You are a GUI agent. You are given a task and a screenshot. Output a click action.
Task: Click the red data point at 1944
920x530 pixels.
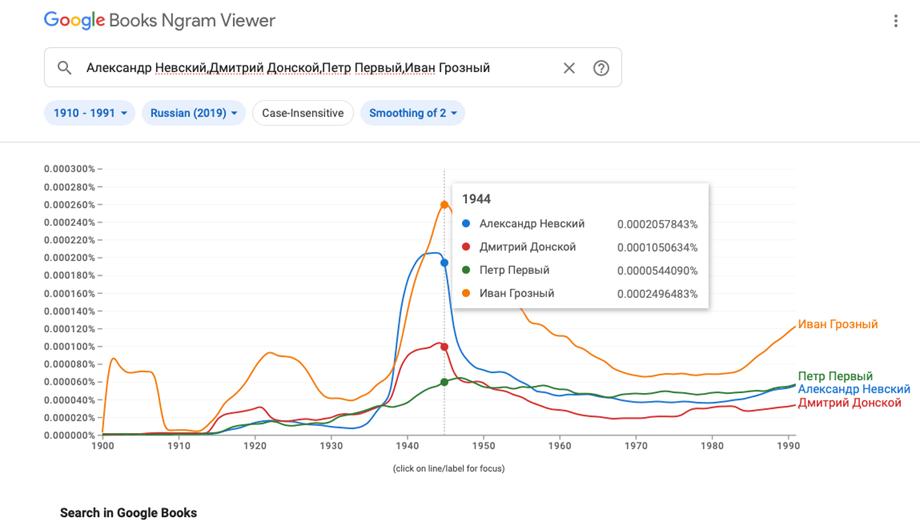[444, 347]
